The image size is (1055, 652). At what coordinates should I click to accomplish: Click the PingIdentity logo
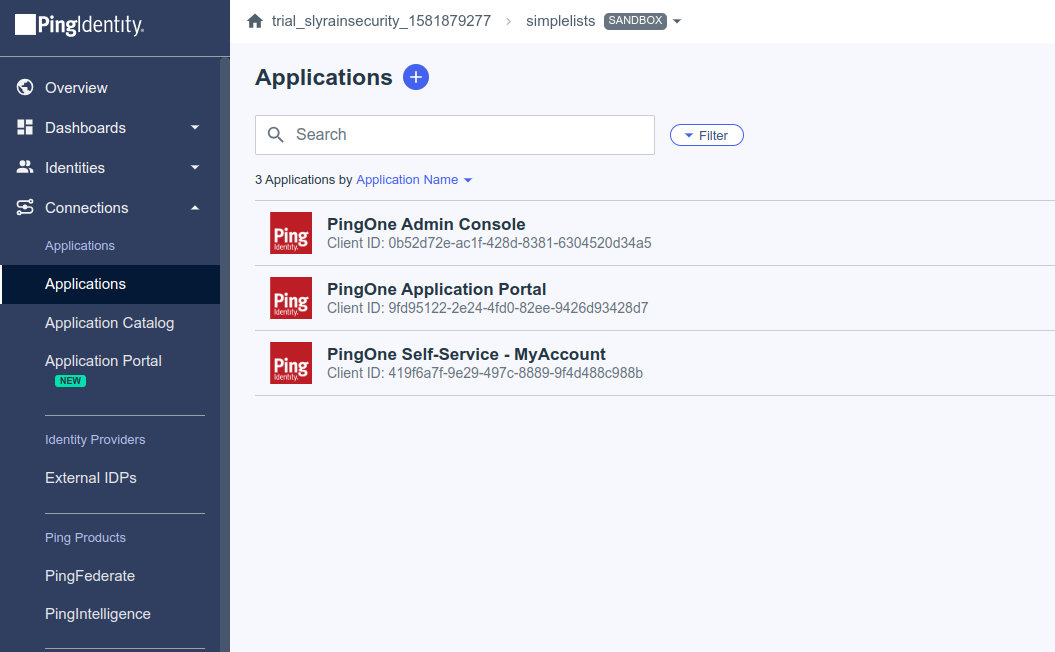click(79, 25)
